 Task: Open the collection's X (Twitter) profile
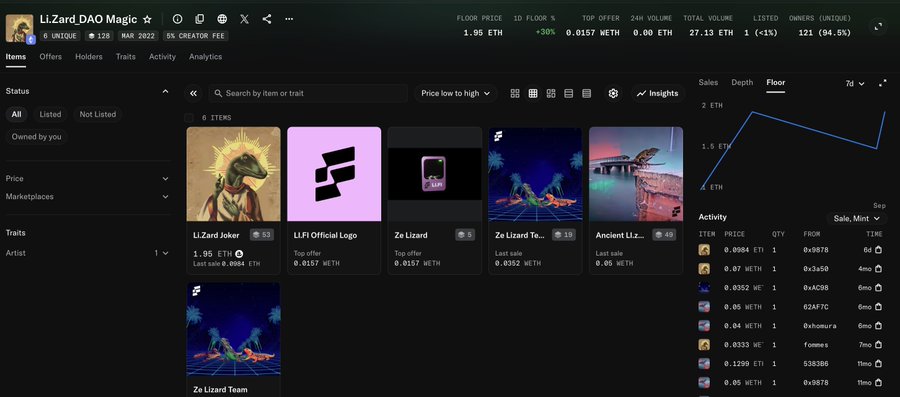245,19
